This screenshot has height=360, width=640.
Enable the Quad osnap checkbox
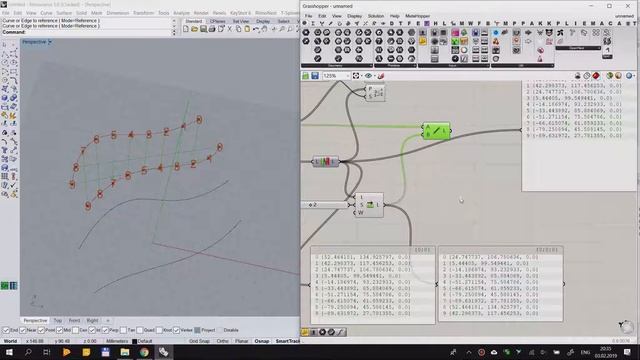pyautogui.click(x=140, y=330)
